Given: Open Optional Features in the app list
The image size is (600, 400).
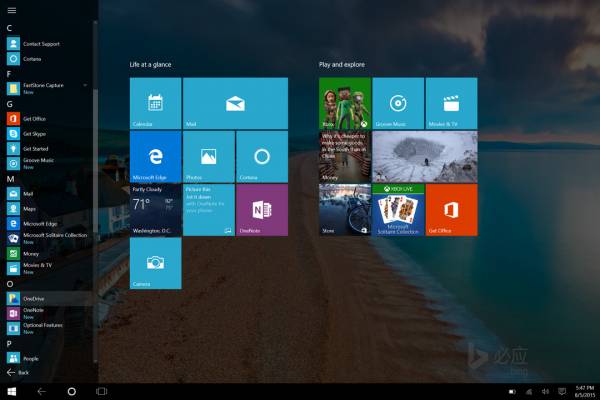Looking at the screenshot, I should (x=48, y=328).
